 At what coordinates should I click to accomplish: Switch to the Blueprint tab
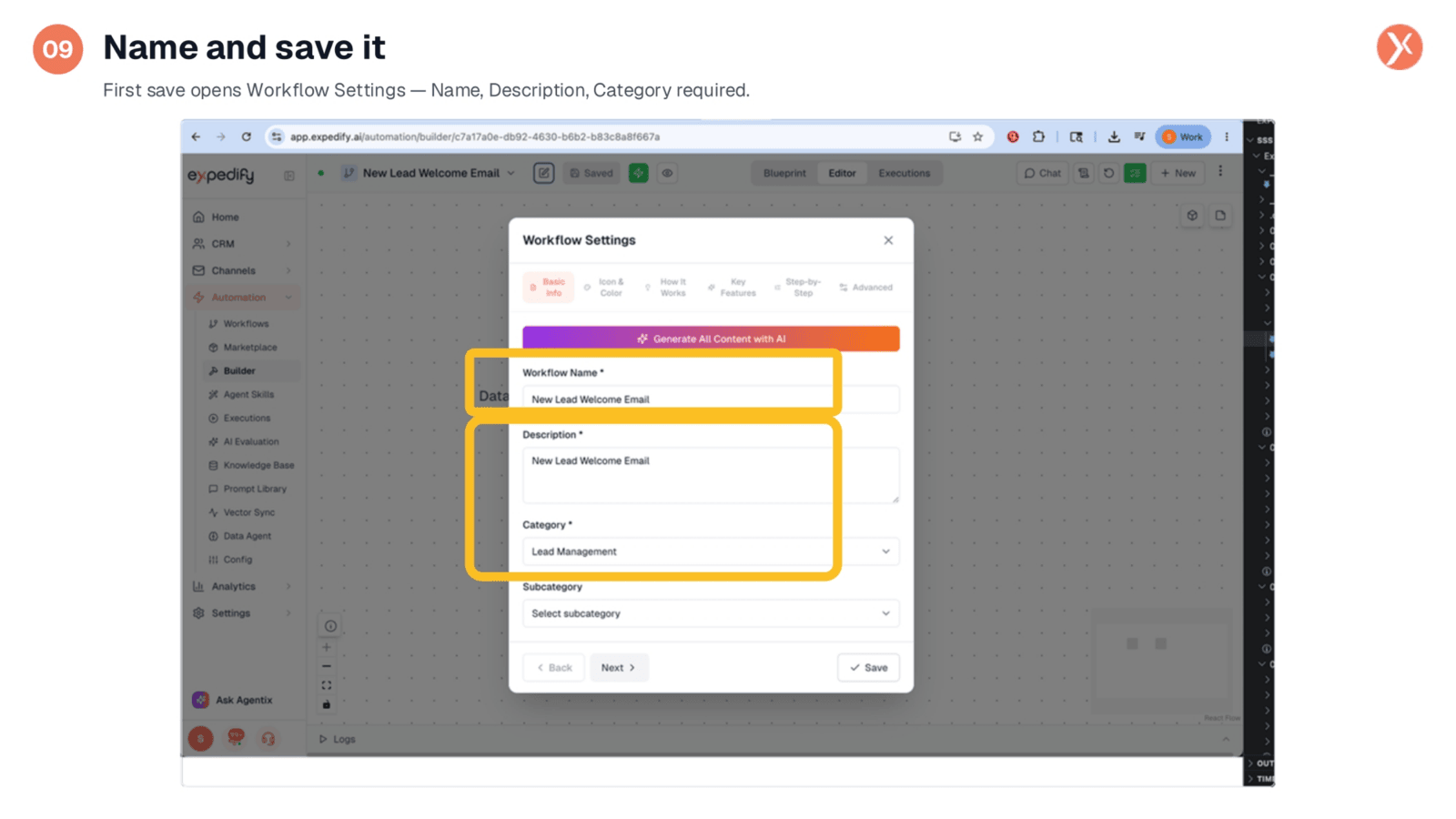click(x=784, y=173)
